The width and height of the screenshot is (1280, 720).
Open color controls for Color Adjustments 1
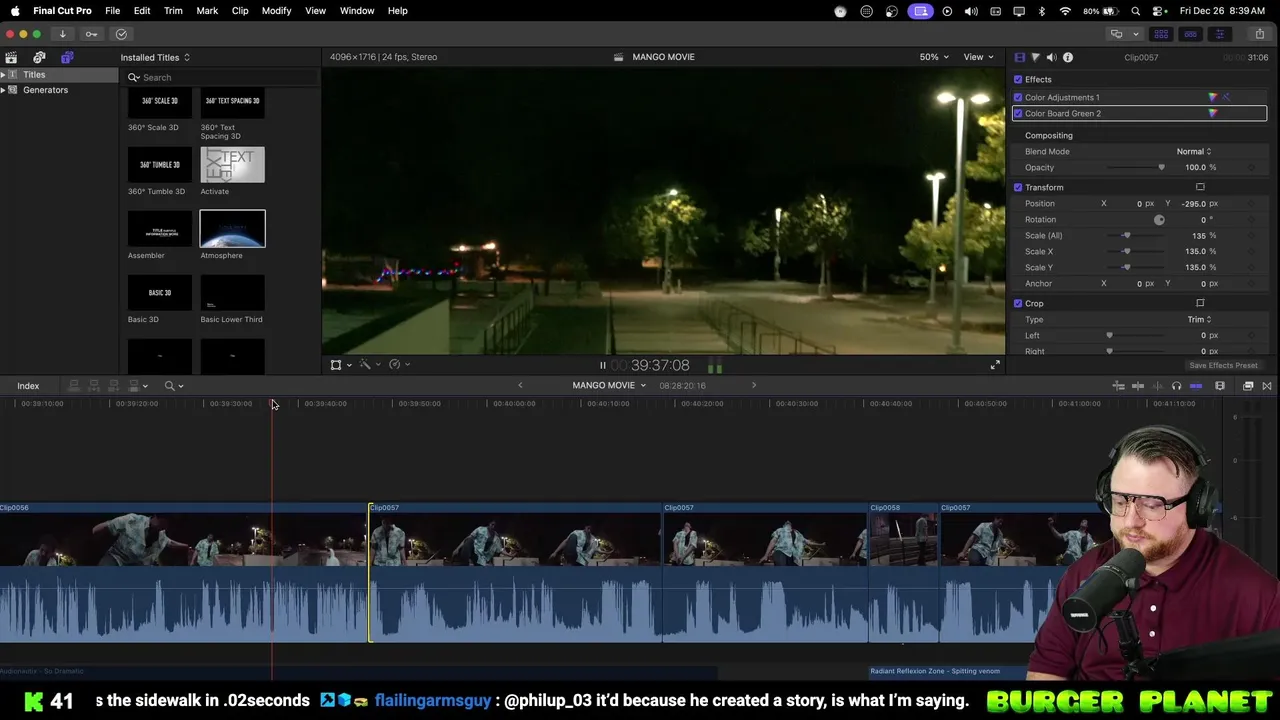coord(1213,97)
